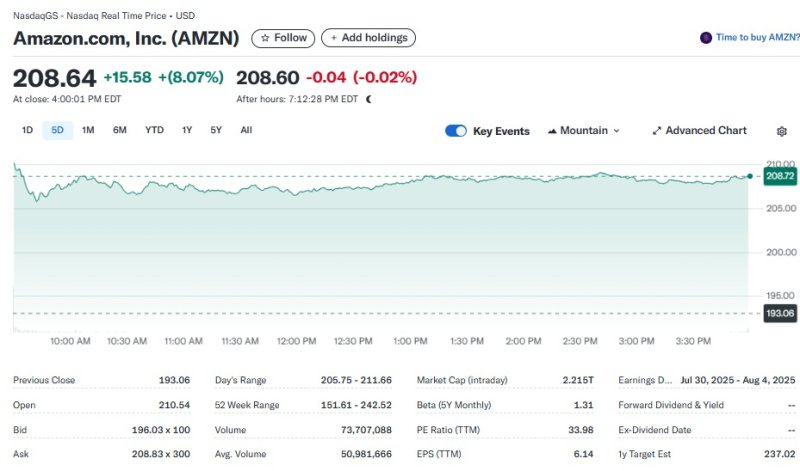Screen dimensions: 800x471
Task: Select the 5D time range tab
Action: [57, 130]
